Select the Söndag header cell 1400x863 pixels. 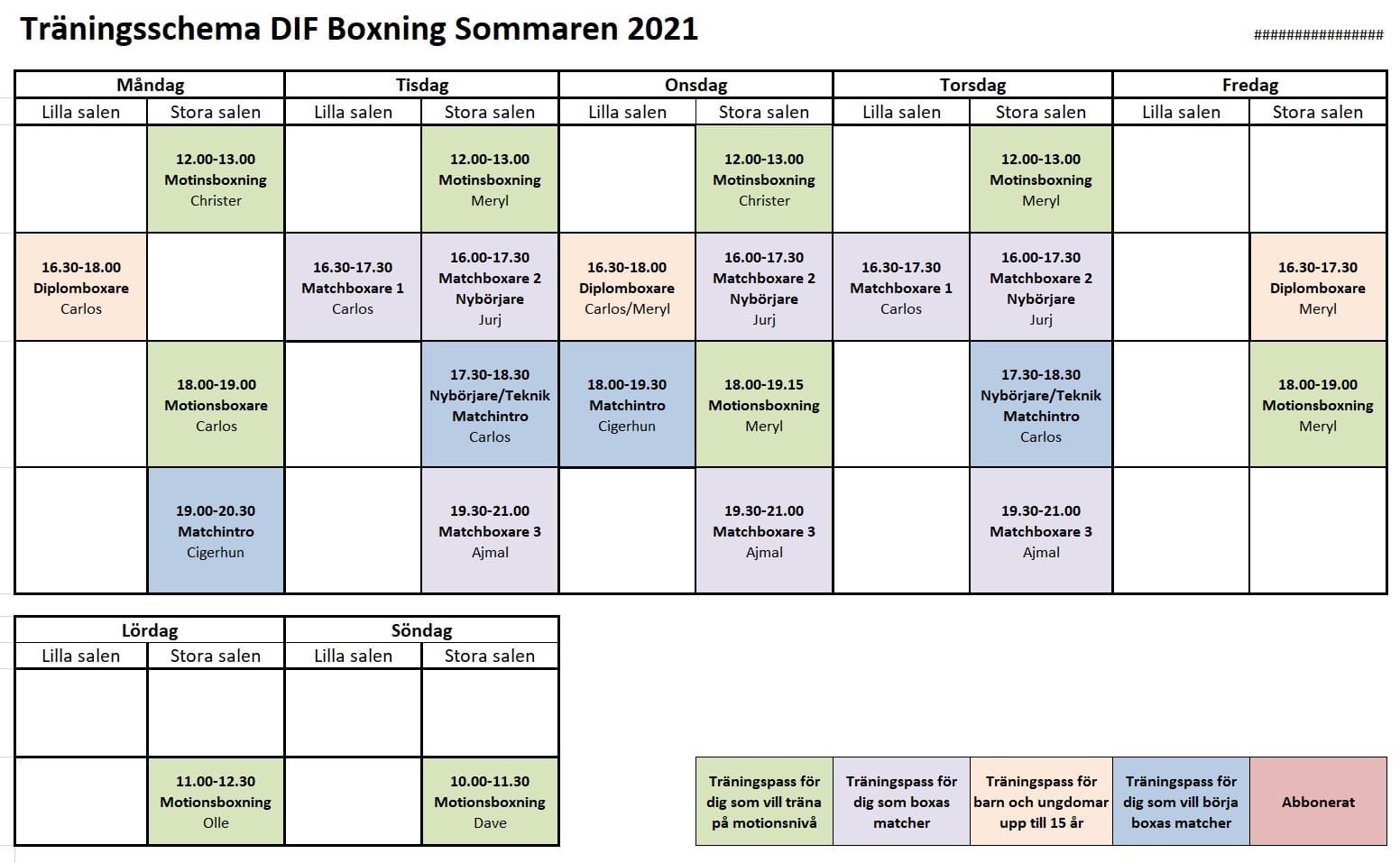point(421,630)
